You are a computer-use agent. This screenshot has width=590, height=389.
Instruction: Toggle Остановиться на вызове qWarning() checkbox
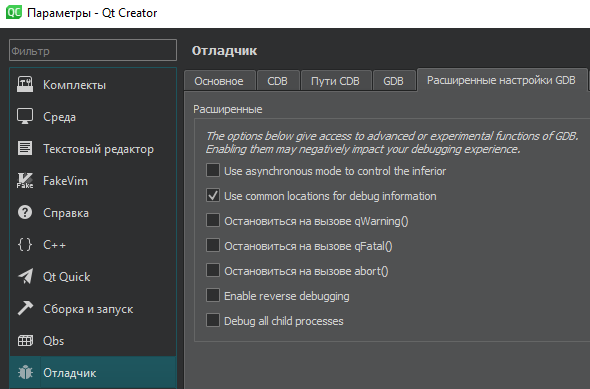213,220
